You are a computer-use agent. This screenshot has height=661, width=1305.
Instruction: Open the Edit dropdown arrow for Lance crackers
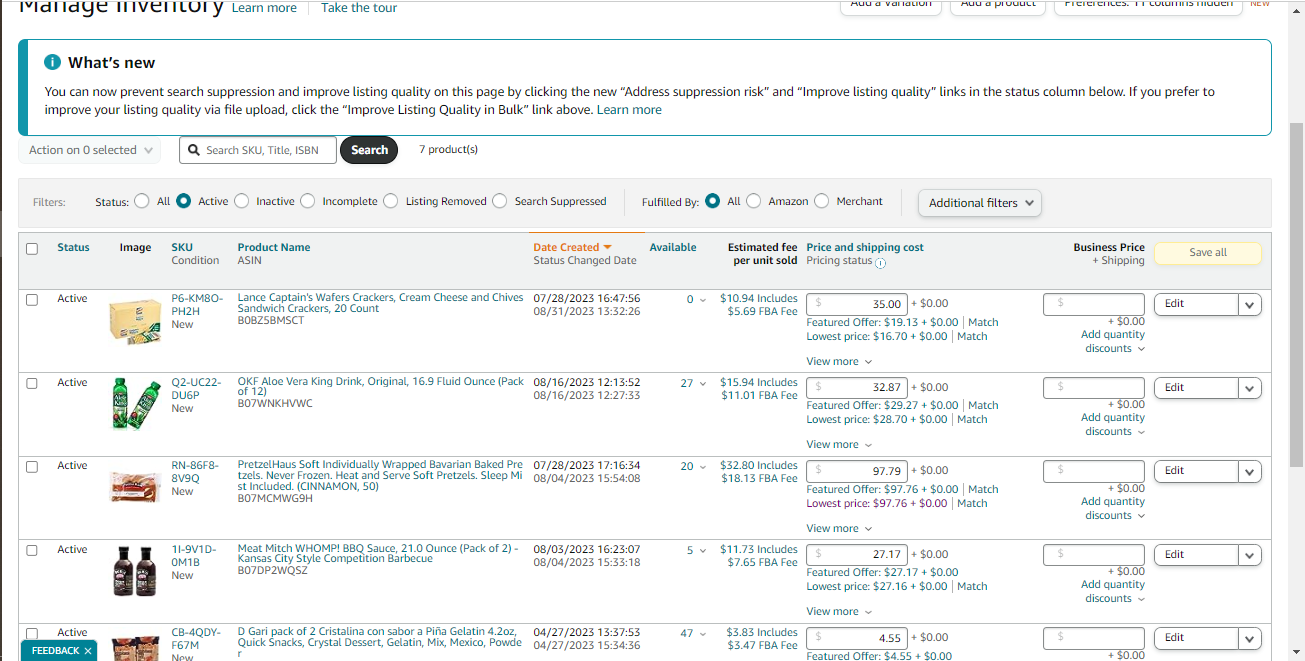tap(1250, 304)
